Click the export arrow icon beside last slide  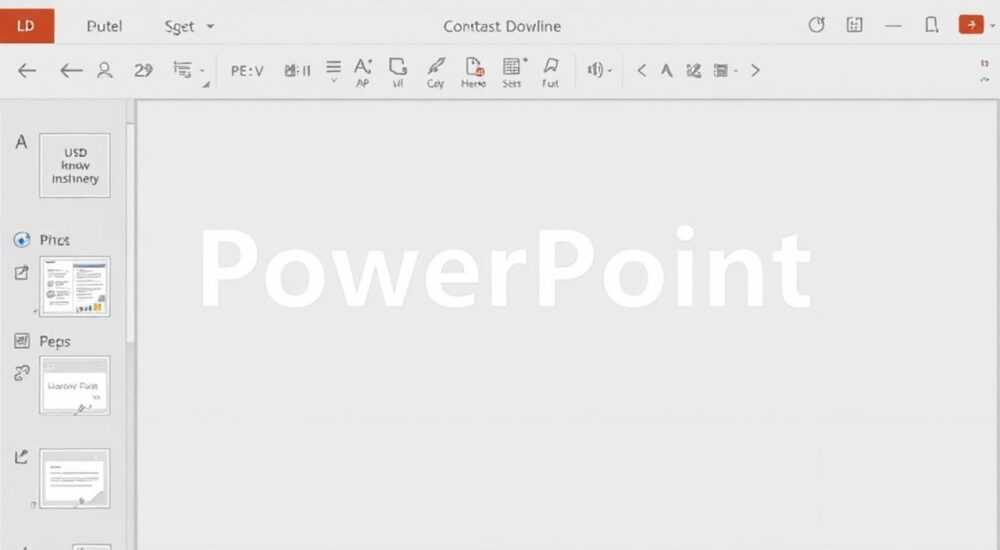tap(21, 456)
